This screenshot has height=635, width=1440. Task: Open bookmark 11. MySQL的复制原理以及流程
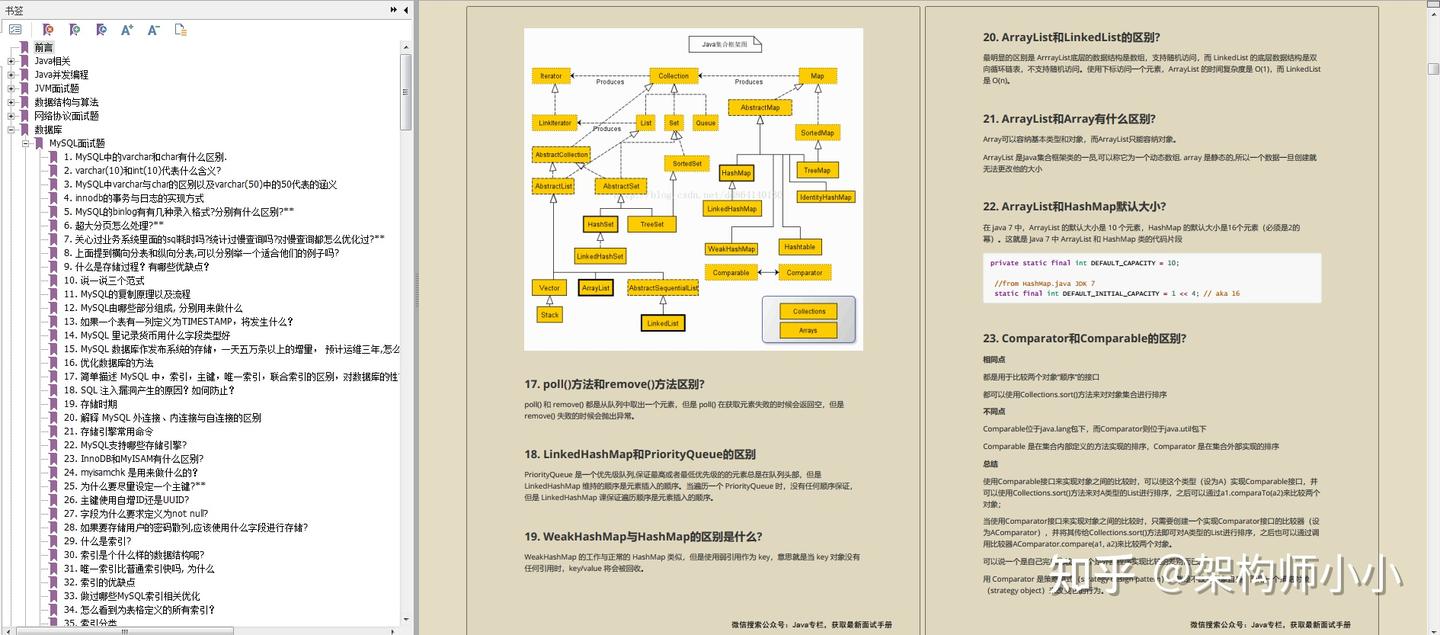click(x=127, y=294)
